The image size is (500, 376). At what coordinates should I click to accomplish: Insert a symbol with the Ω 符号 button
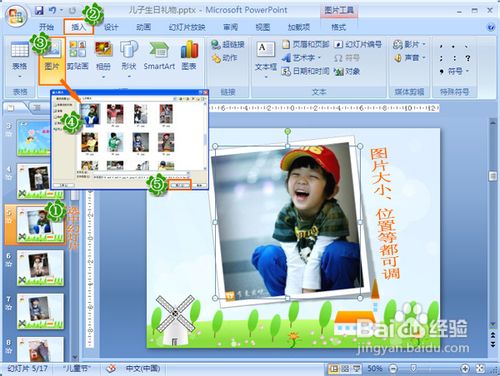[x=346, y=58]
